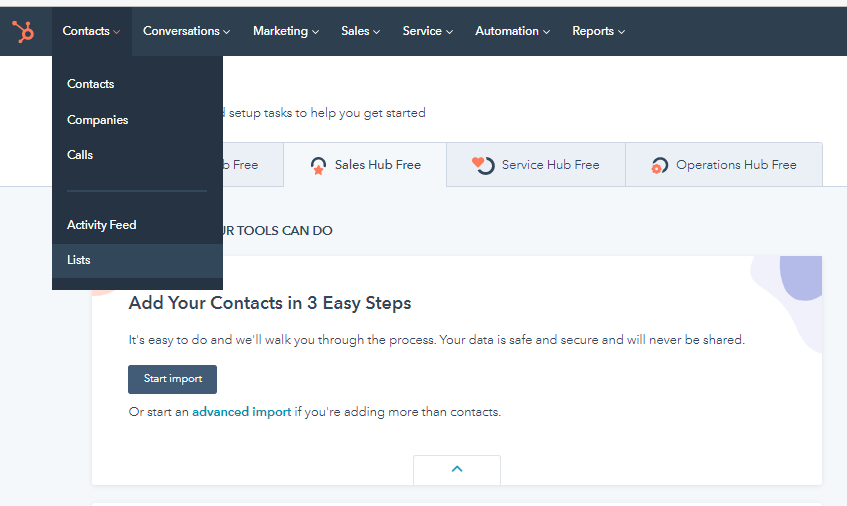The height and width of the screenshot is (506, 847).
Task: Click the Operations Hub gear icon
Action: (x=659, y=166)
